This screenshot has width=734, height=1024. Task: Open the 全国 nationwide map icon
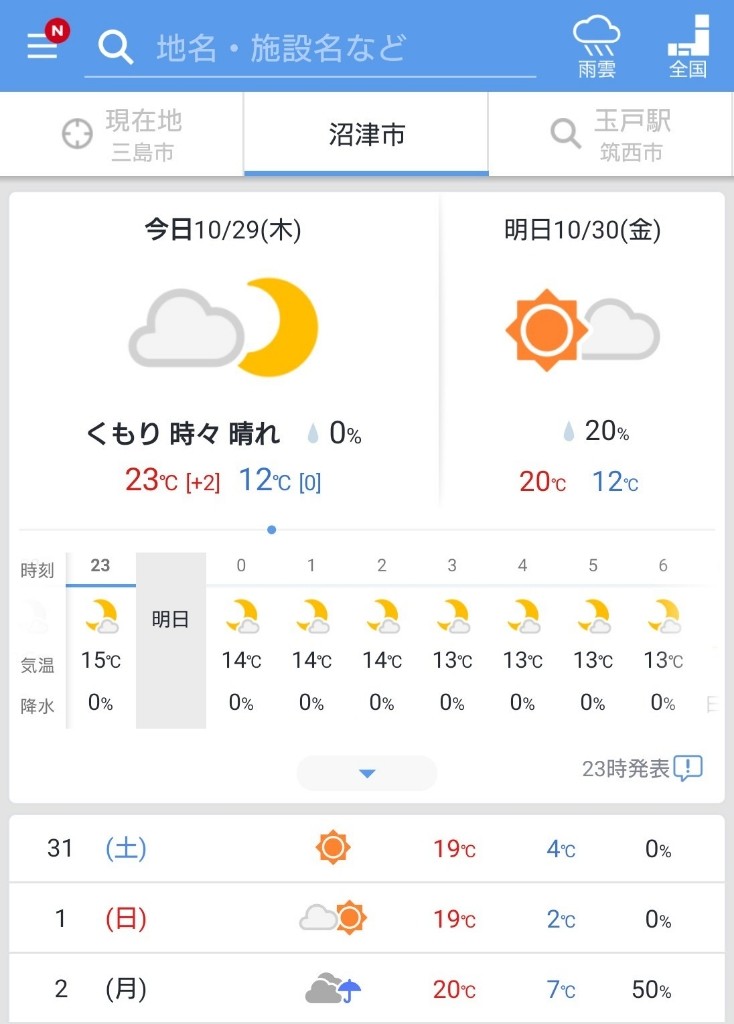(x=688, y=46)
